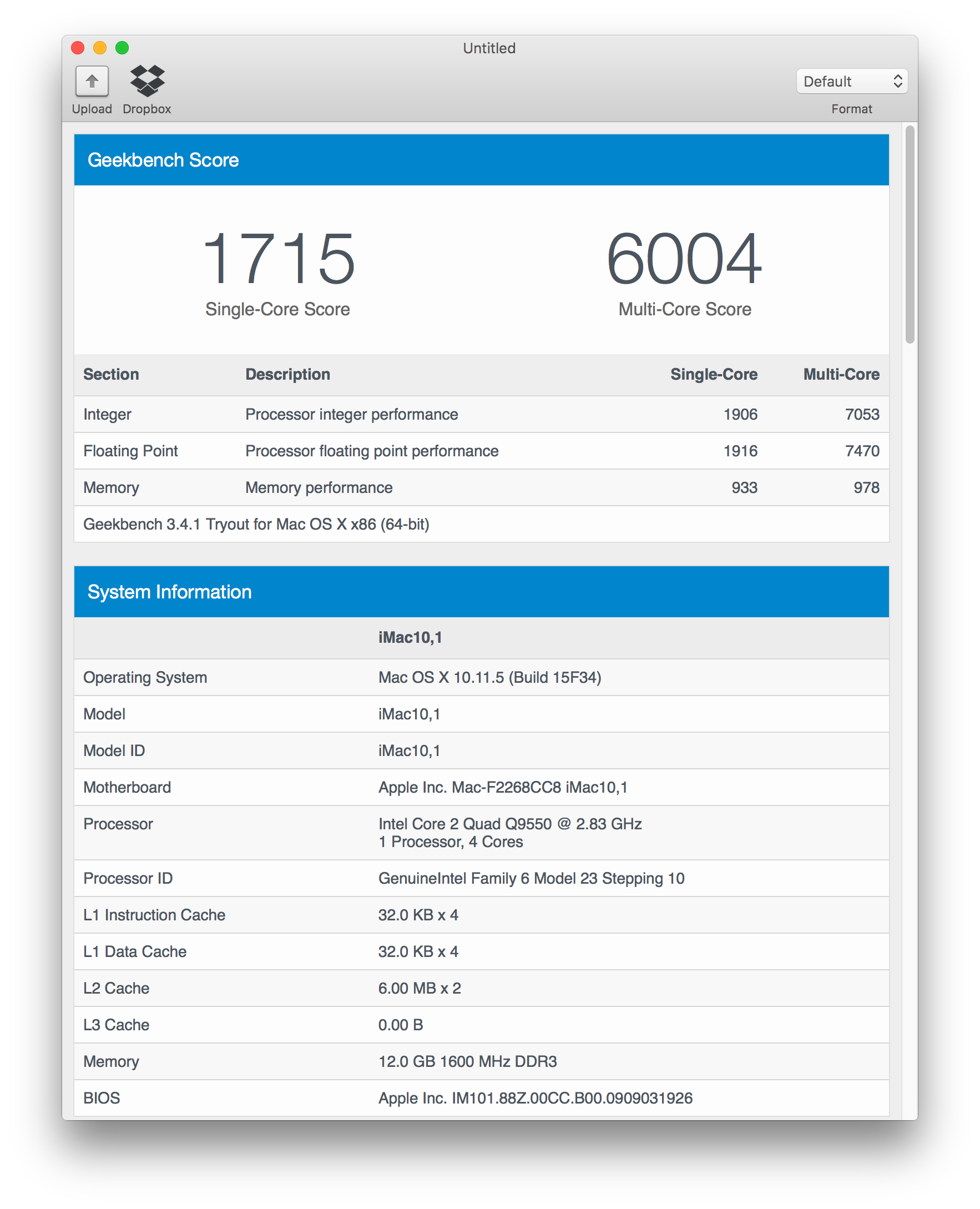Click BIOS value 'IM101.88Z.00CC.B00.0909031926'
This screenshot has height=1209, width=980.
[x=572, y=1098]
